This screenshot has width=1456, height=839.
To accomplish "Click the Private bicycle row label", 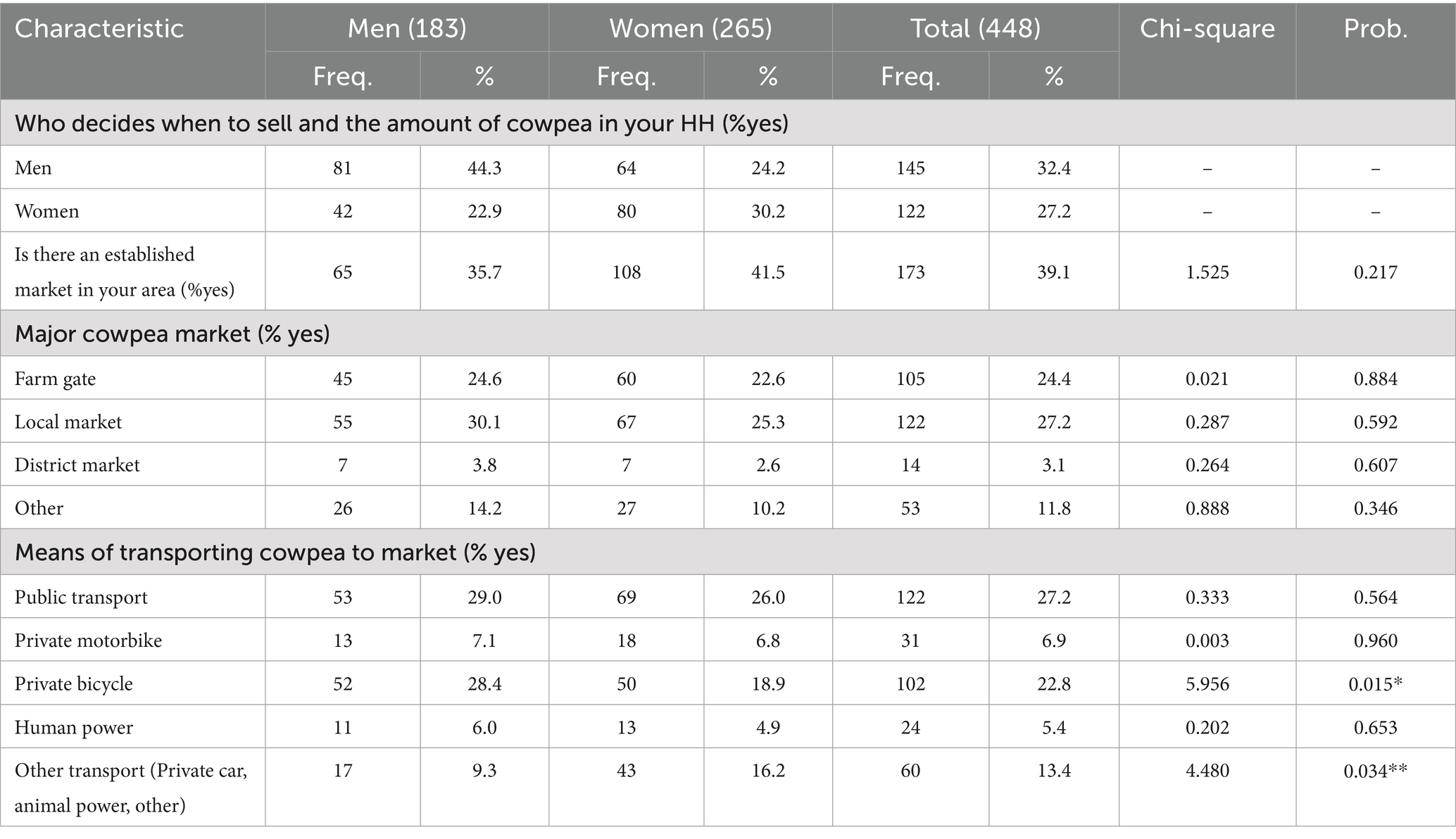I will coord(74,684).
